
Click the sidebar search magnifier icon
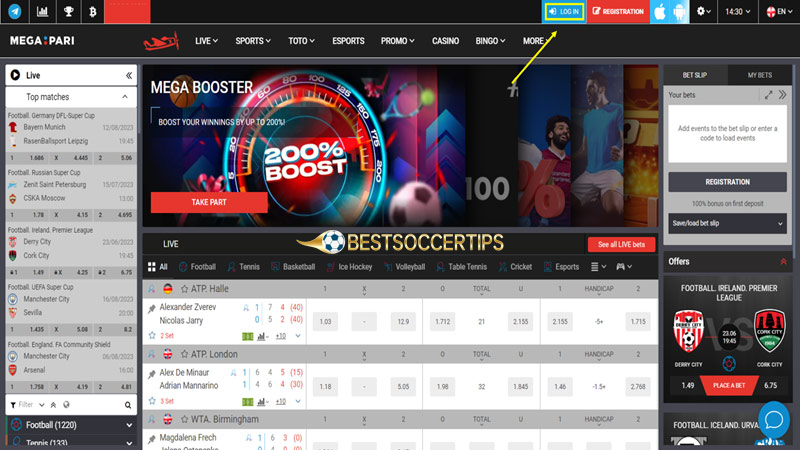click(128, 405)
